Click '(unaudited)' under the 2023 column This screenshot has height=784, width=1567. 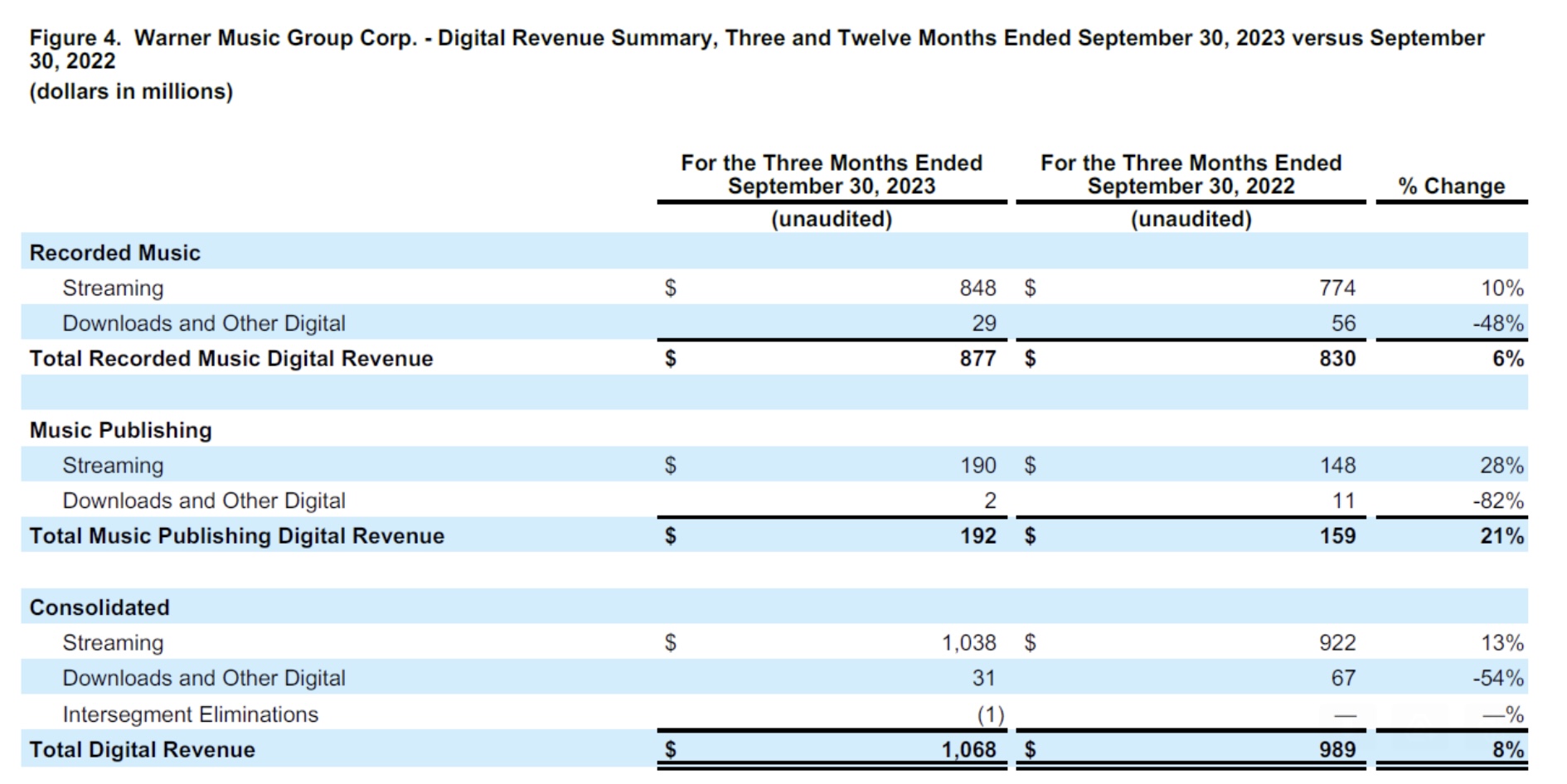832,219
